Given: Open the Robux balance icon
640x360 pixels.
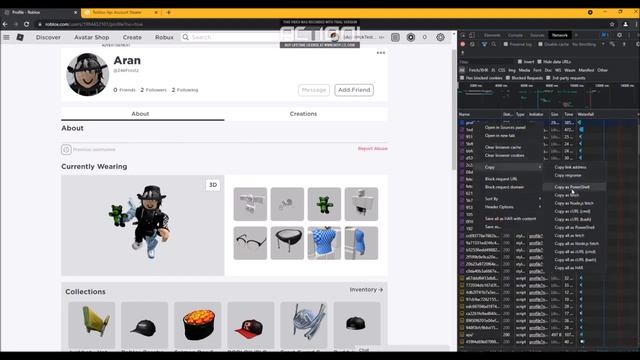Looking at the screenshot, I should coord(411,38).
